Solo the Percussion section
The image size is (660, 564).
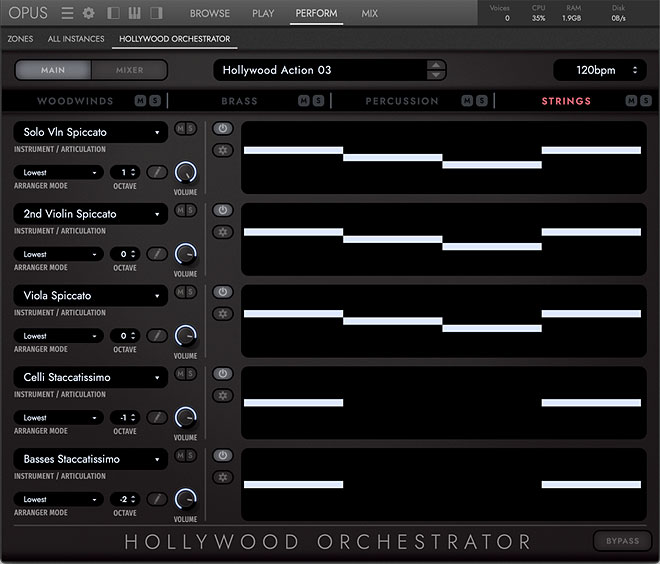click(482, 101)
